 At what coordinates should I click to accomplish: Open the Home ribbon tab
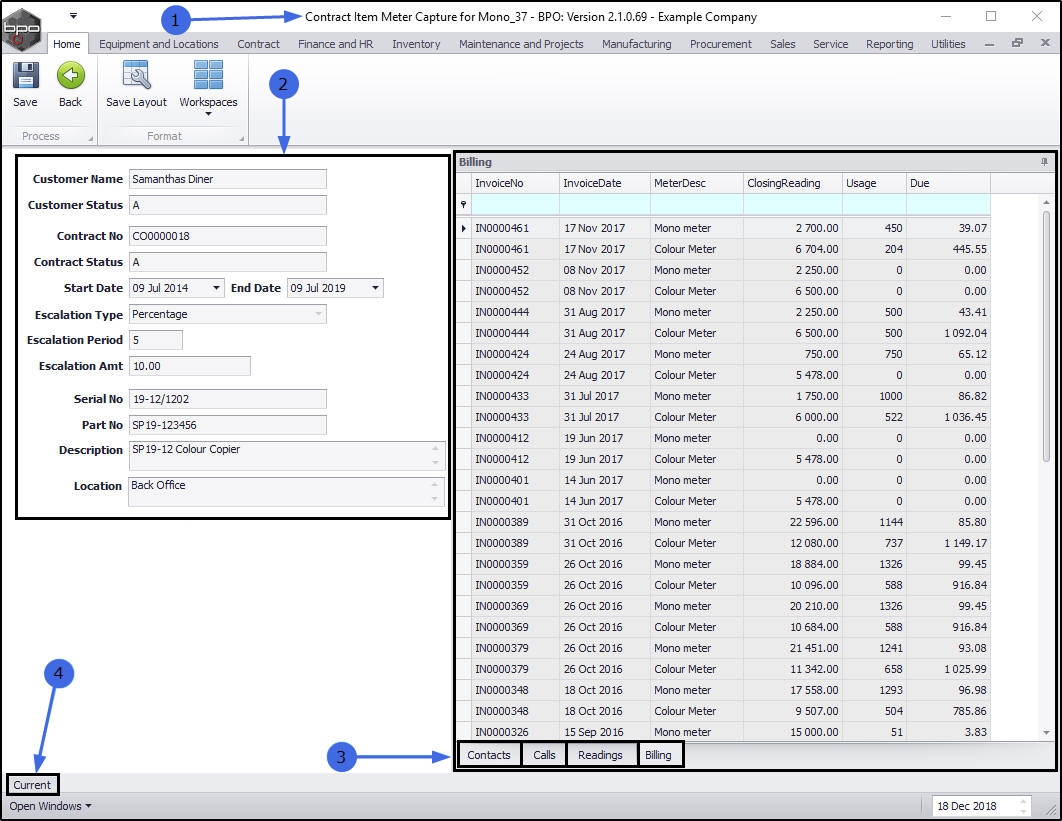point(66,44)
